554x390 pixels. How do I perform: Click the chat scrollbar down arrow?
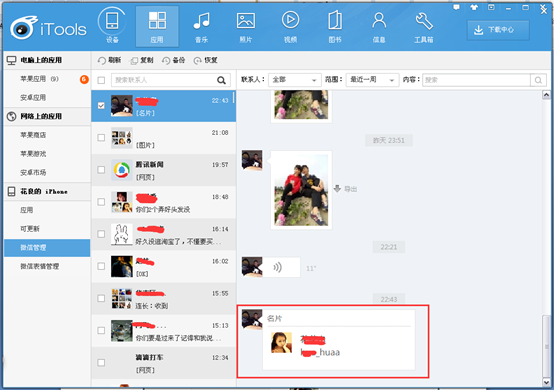(546, 382)
